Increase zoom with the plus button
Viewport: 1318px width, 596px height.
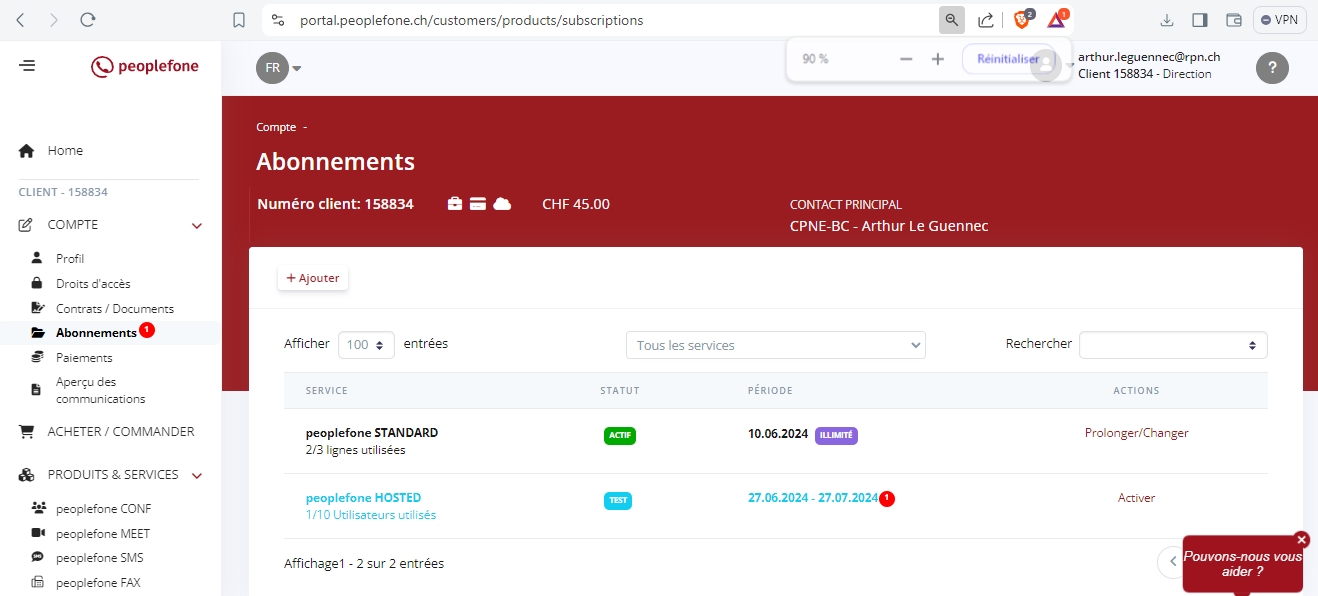point(938,59)
